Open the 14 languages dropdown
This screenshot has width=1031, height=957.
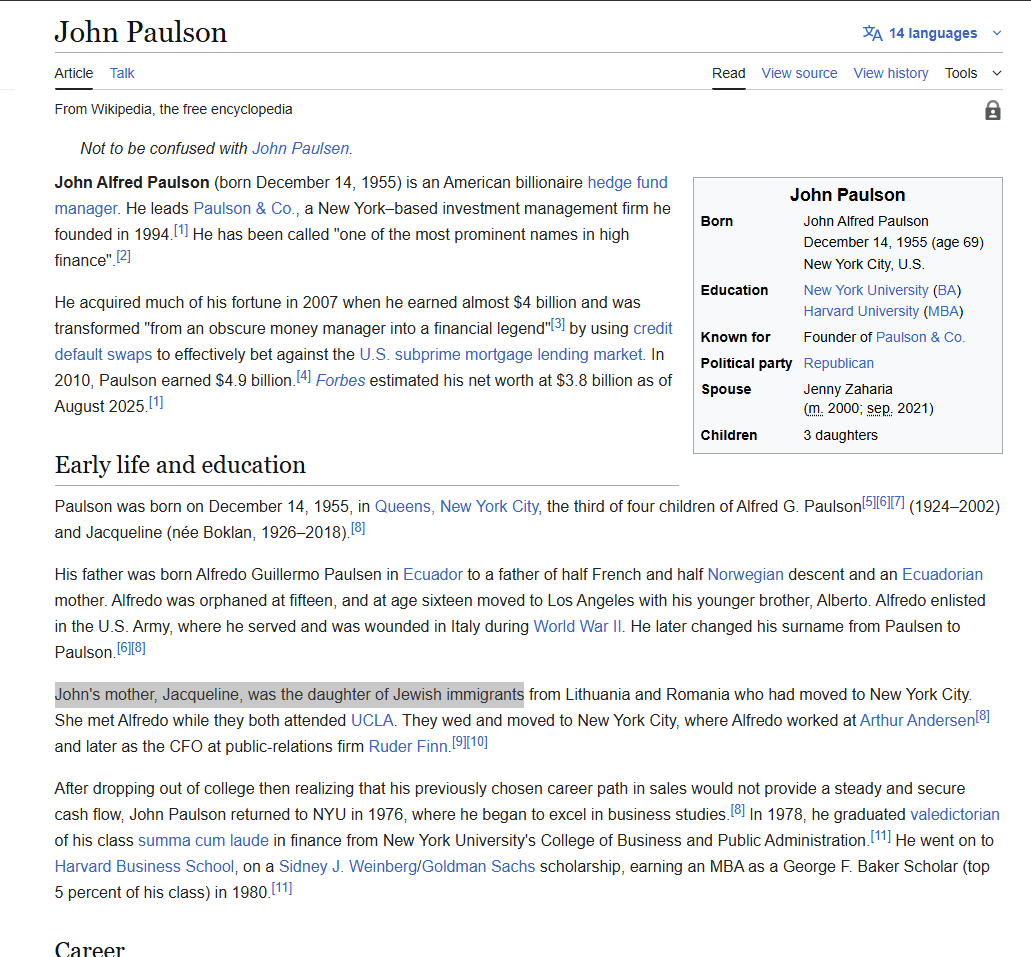pos(932,33)
